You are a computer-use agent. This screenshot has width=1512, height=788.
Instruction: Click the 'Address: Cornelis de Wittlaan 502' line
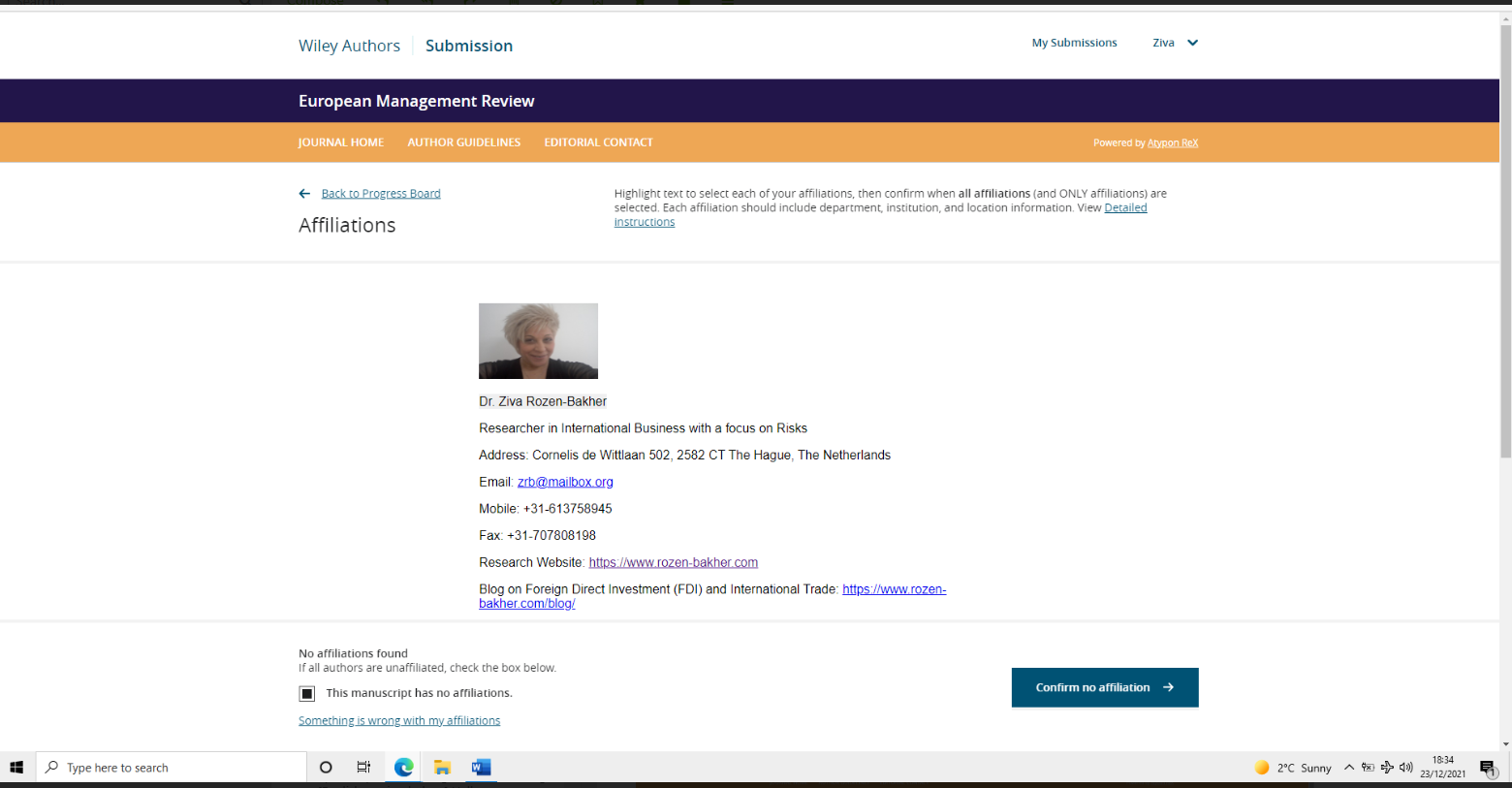tap(684, 455)
